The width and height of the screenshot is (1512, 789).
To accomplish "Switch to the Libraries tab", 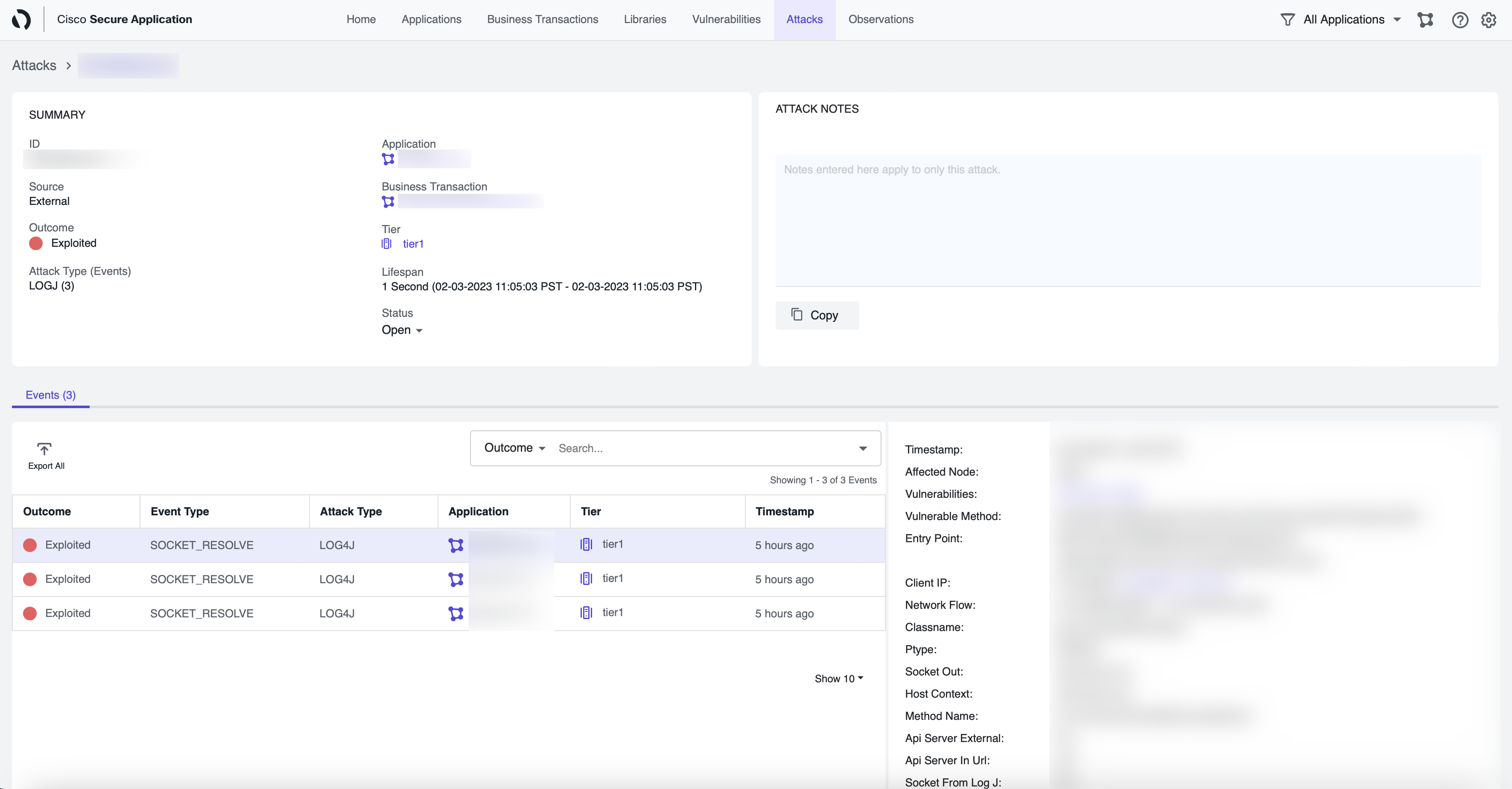I will (x=645, y=19).
